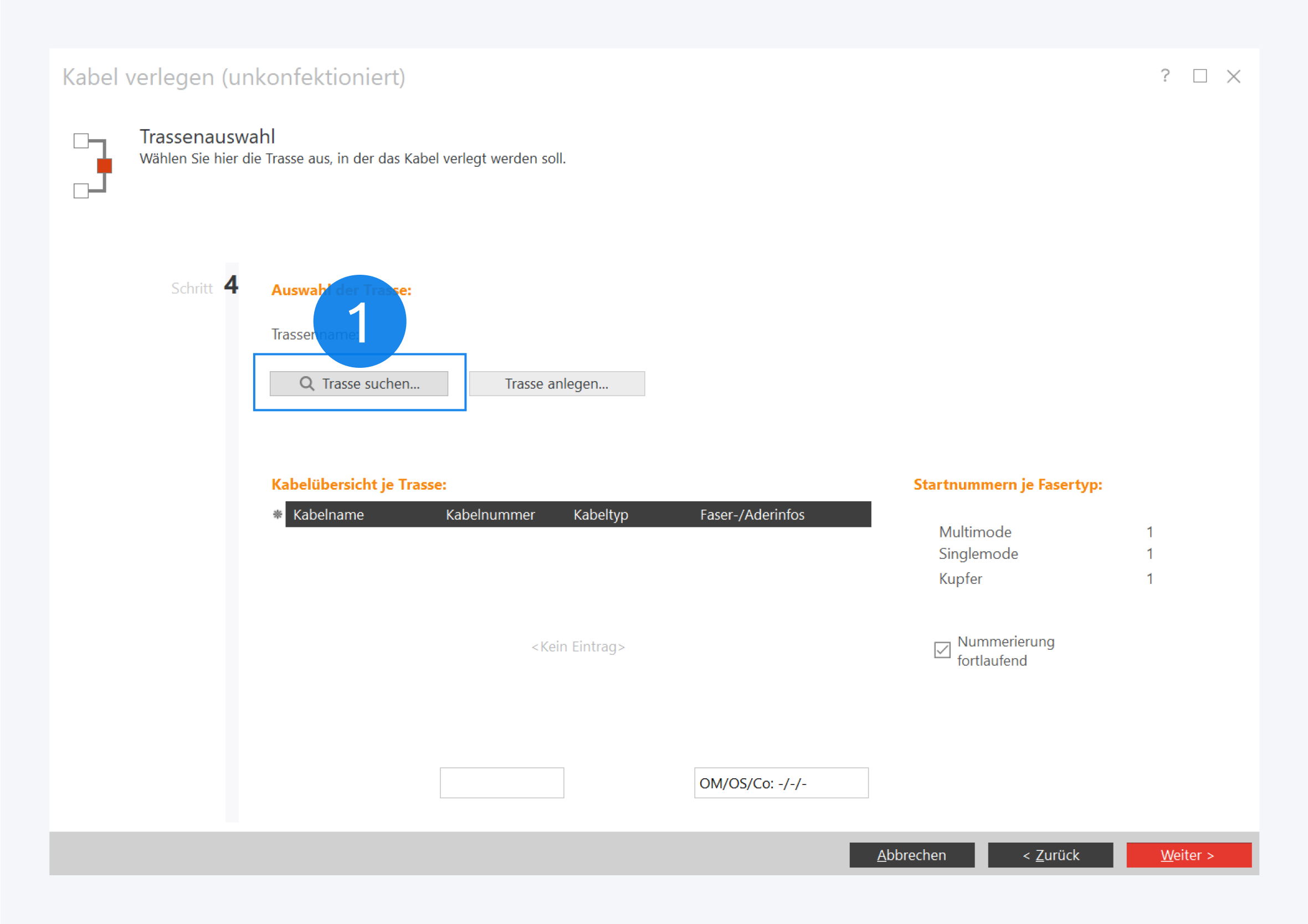Click the Kabeltyp column header
Image resolution: width=1308 pixels, height=924 pixels.
[601, 515]
